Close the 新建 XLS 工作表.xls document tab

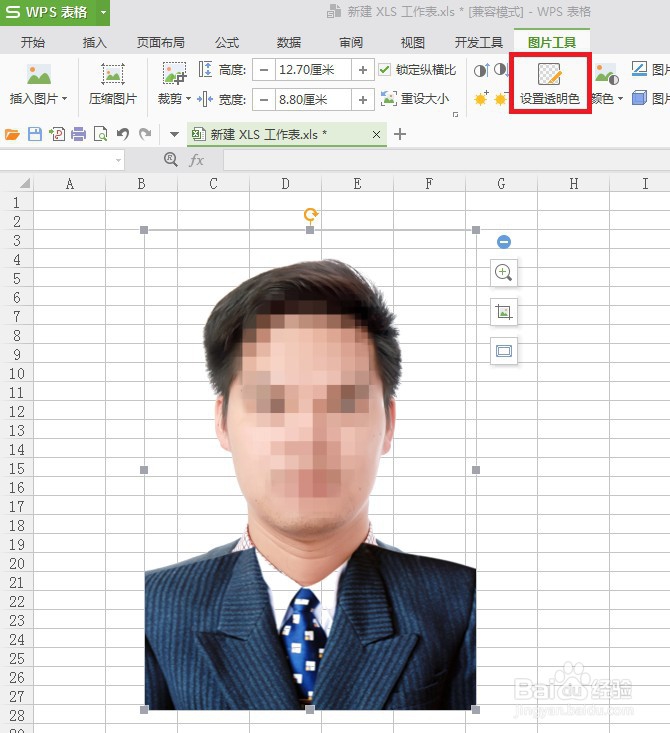pos(376,135)
